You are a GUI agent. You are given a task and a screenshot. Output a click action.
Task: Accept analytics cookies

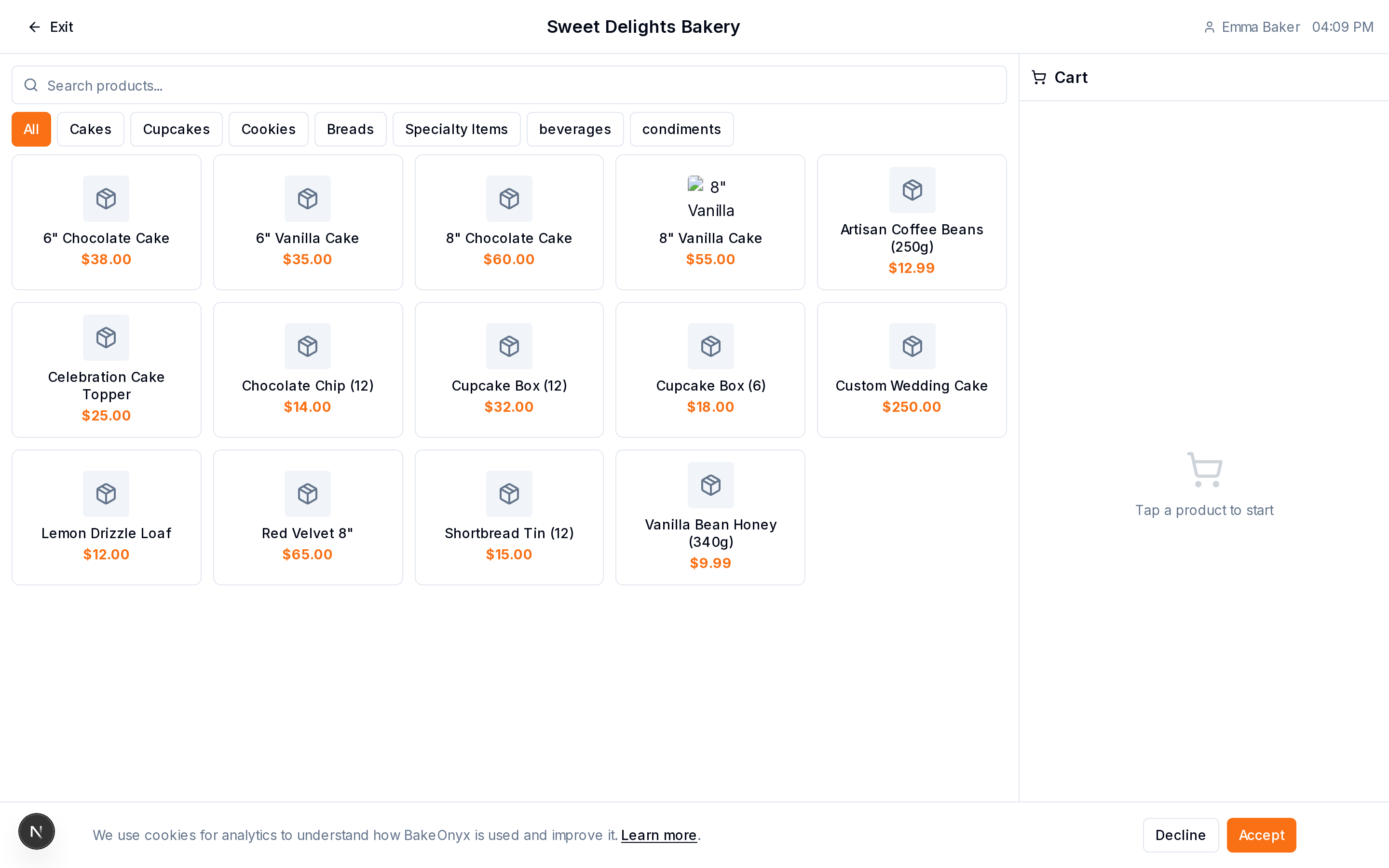click(x=1261, y=835)
